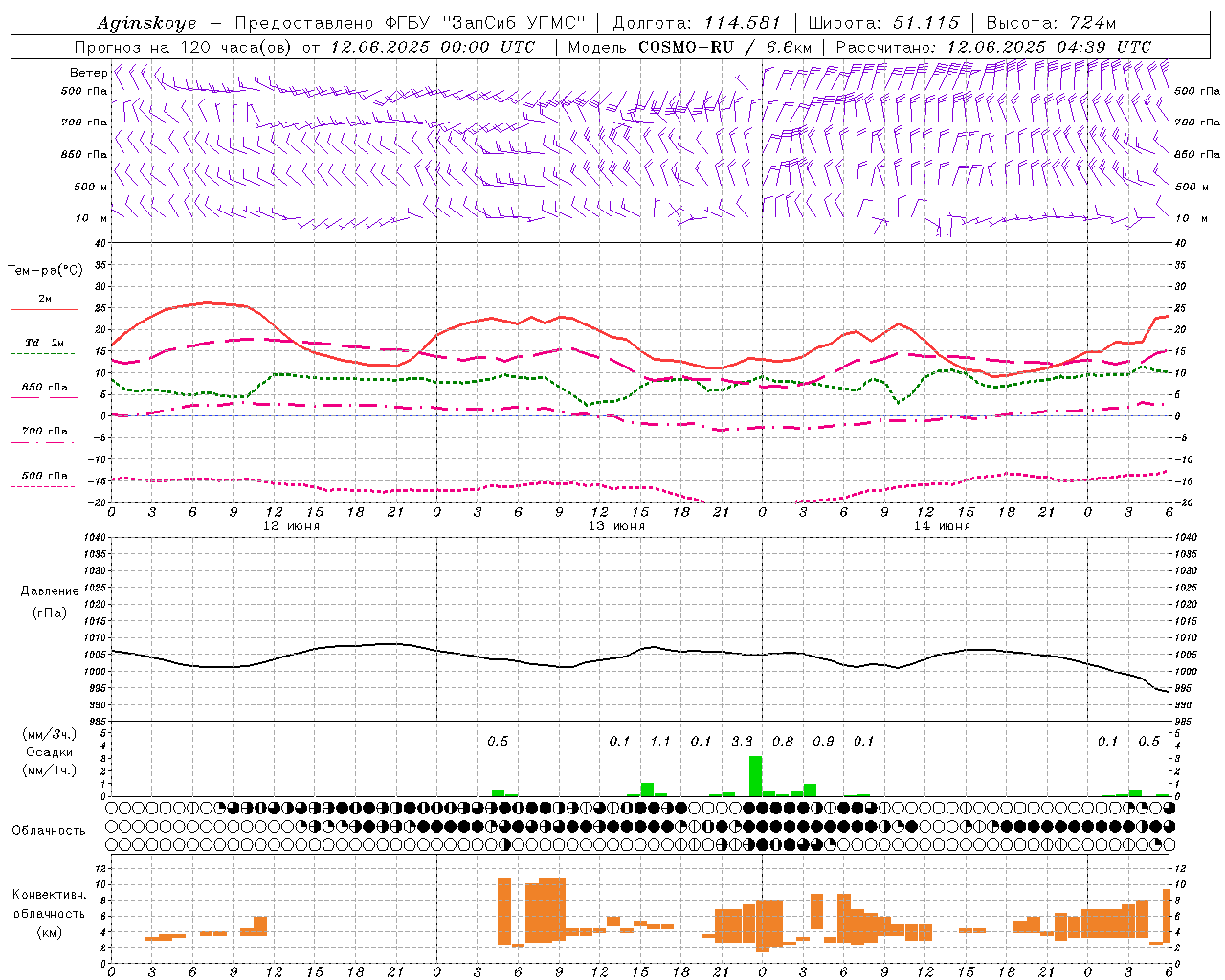
Task: Select the date label "14 июня"
Action: (x=942, y=526)
